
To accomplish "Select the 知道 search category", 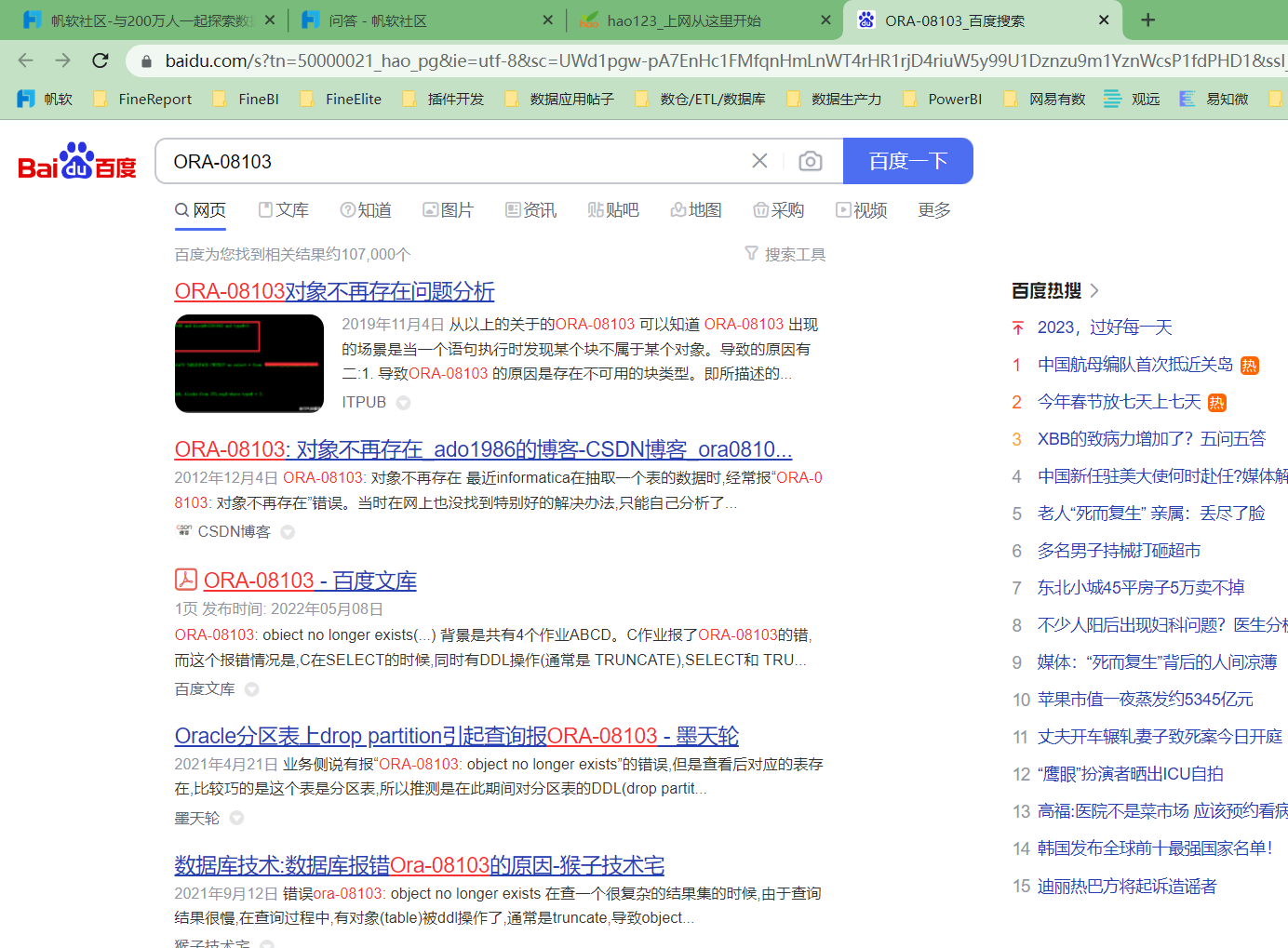I will [x=366, y=210].
